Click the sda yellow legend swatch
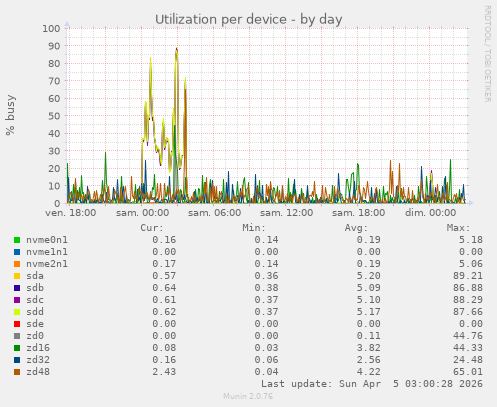497x407 pixels. click(x=17, y=276)
